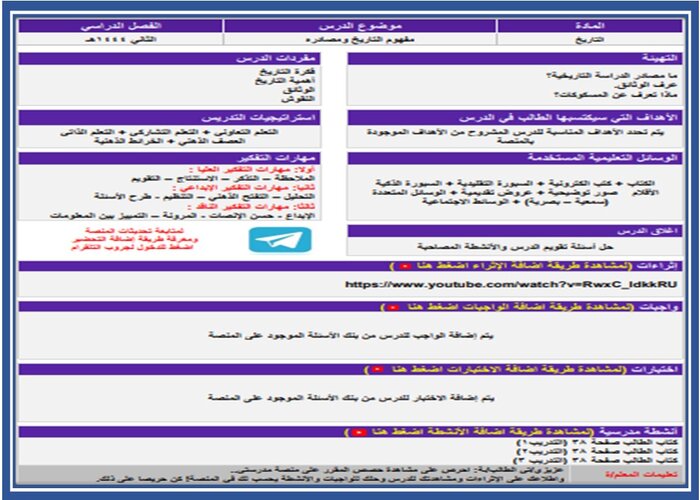Screen dimensions: 700x500
Task: Click the line 'عرف الوثائق'
Action: click(x=646, y=85)
